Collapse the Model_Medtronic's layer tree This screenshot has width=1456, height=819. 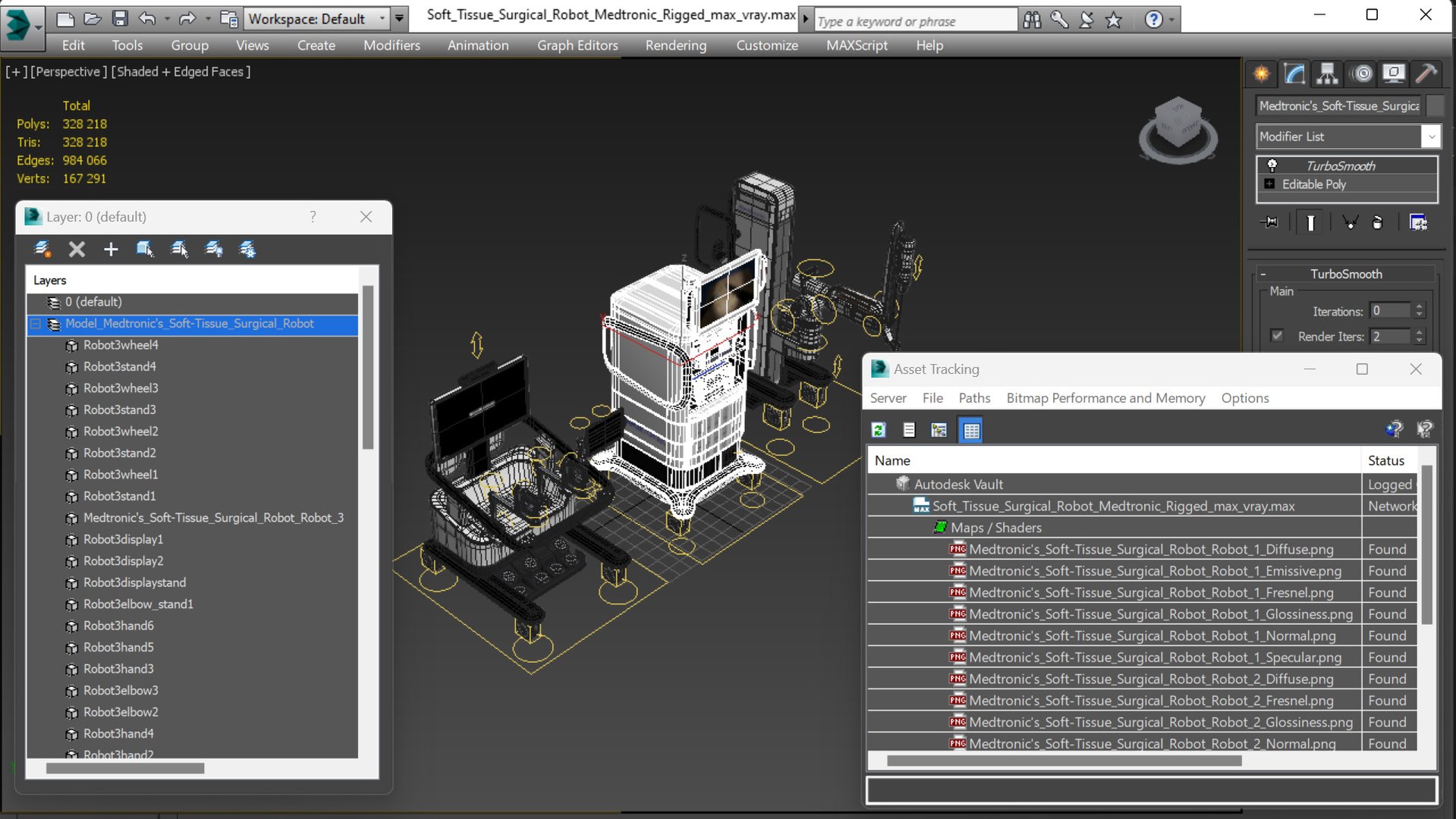pos(36,324)
